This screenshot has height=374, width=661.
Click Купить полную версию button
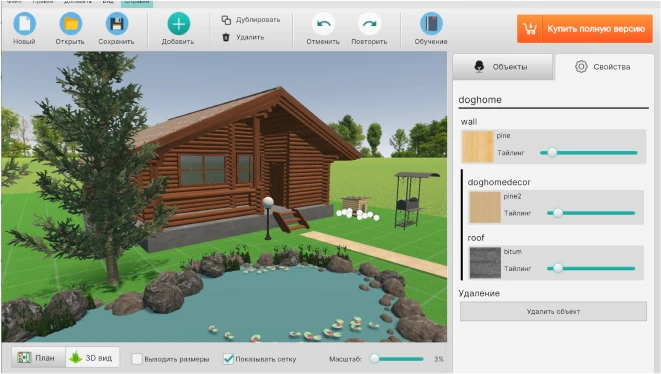point(585,29)
